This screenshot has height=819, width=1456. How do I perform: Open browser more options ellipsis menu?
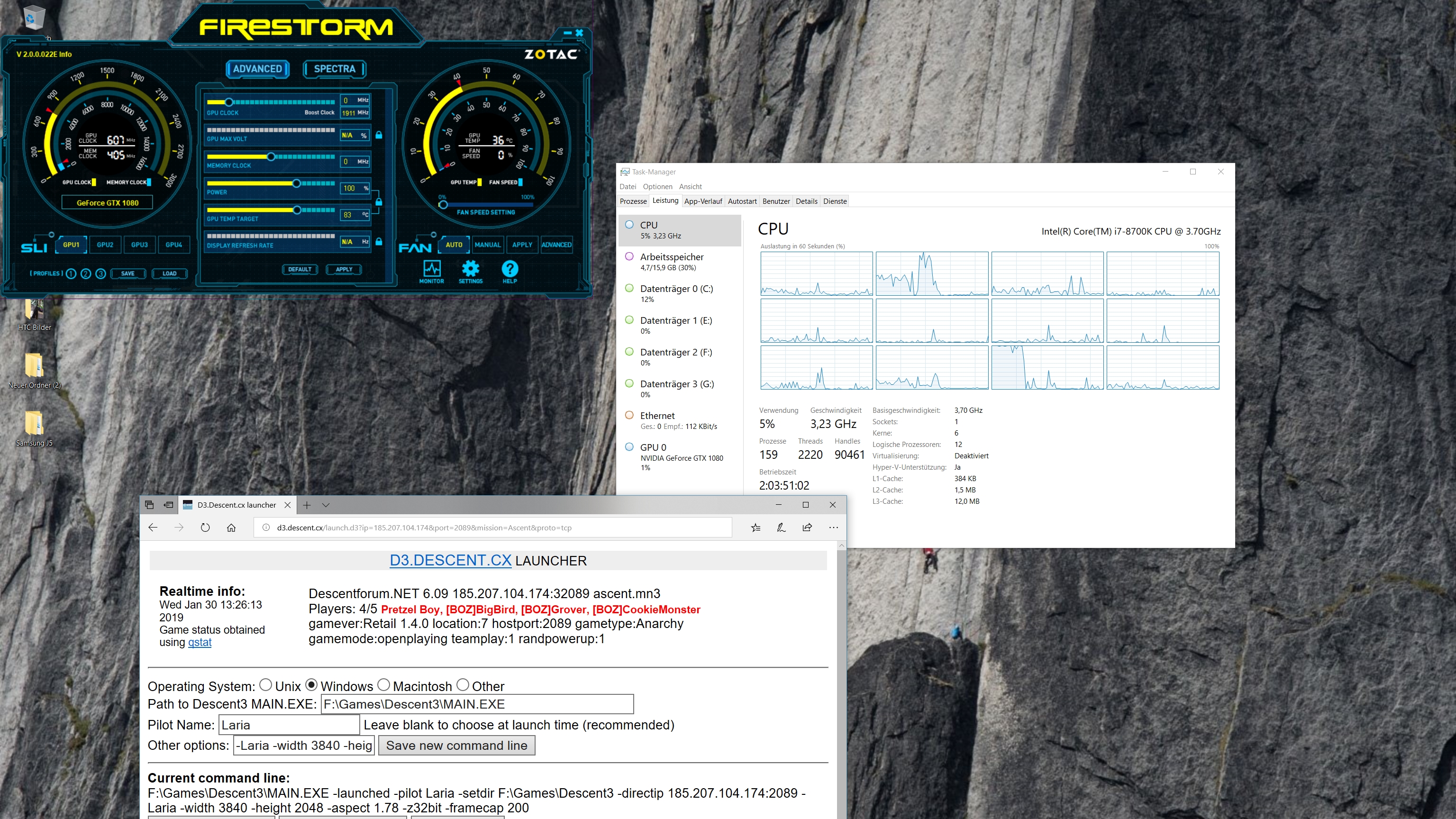pos(833,528)
